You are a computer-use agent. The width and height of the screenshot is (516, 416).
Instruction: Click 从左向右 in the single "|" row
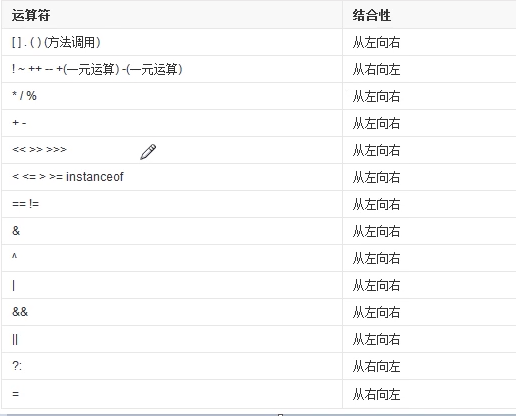[x=376, y=286]
